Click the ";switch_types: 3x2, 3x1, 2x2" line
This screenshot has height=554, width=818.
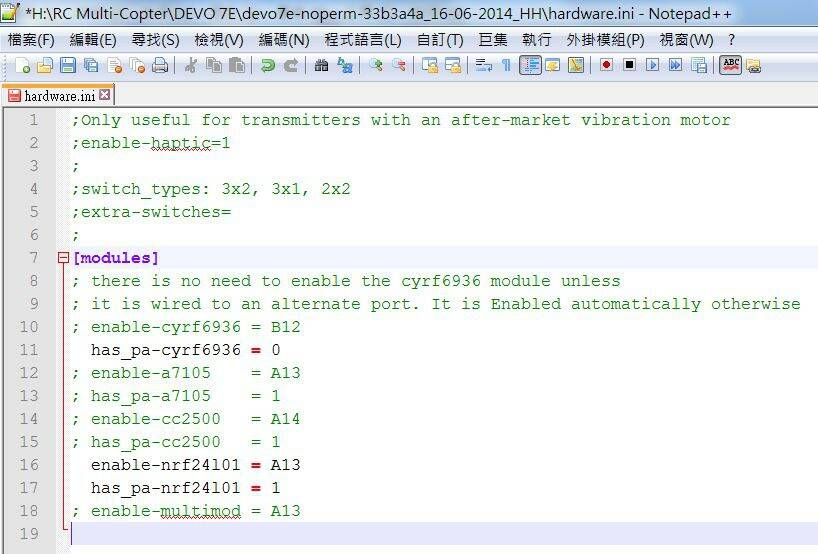pyautogui.click(x=211, y=189)
